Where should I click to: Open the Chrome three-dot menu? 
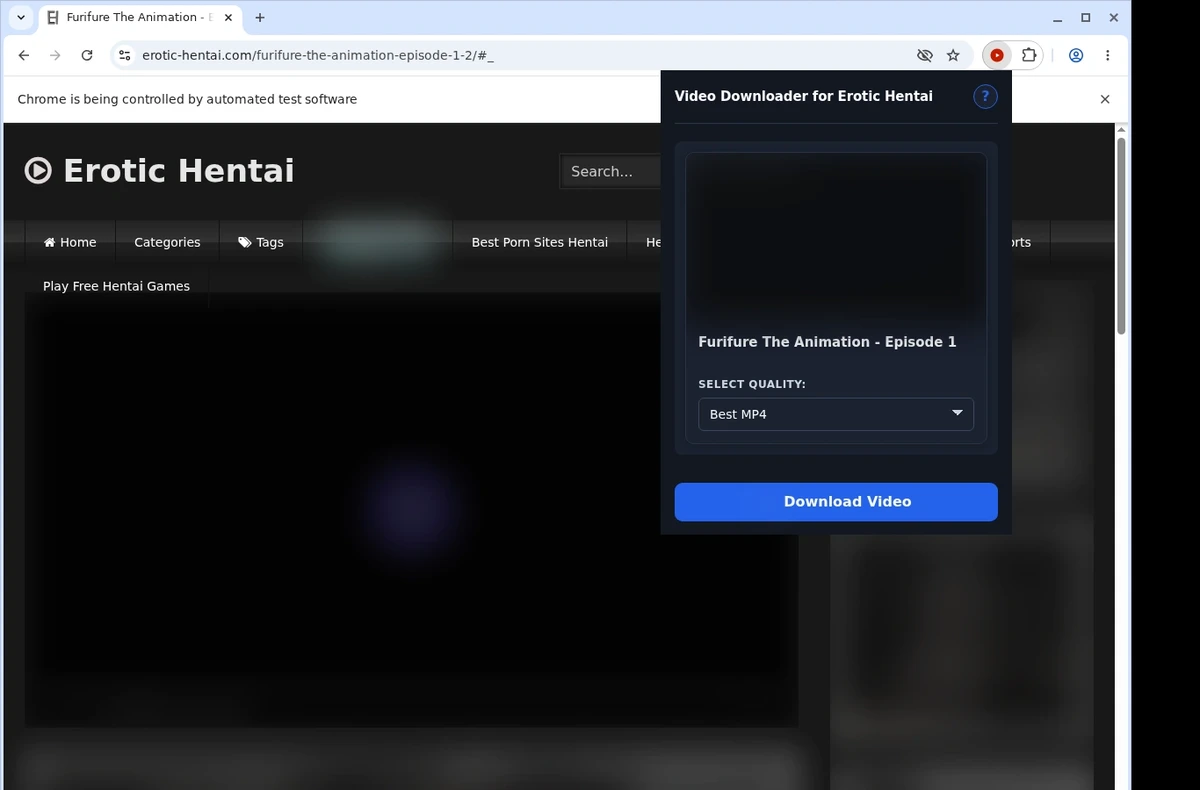pos(1107,56)
